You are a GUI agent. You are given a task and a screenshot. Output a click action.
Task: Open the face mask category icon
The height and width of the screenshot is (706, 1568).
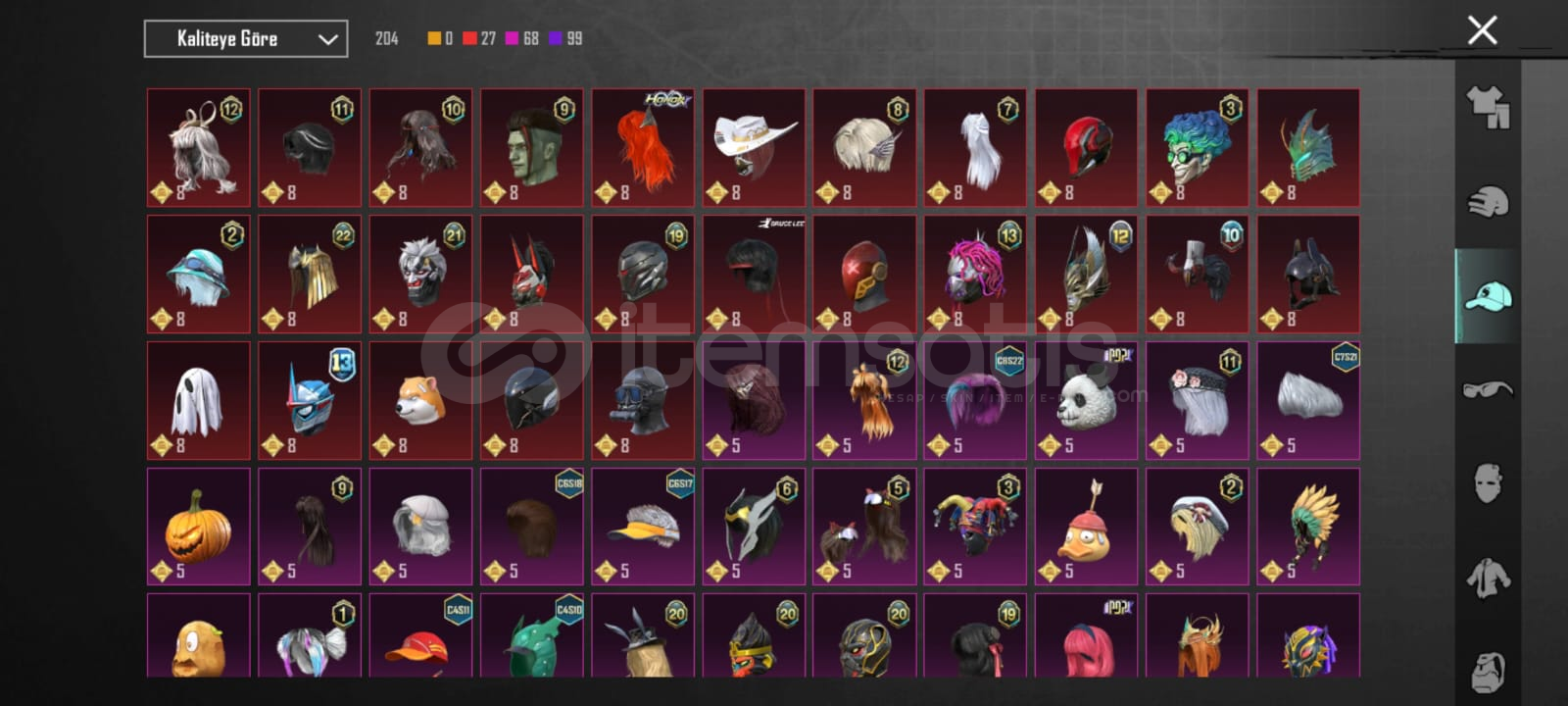click(1488, 483)
